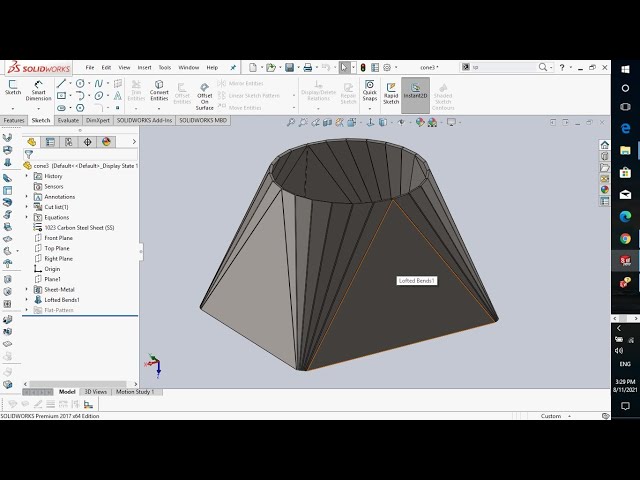
Task: Select the Spline sketch tool
Action: click(99, 83)
